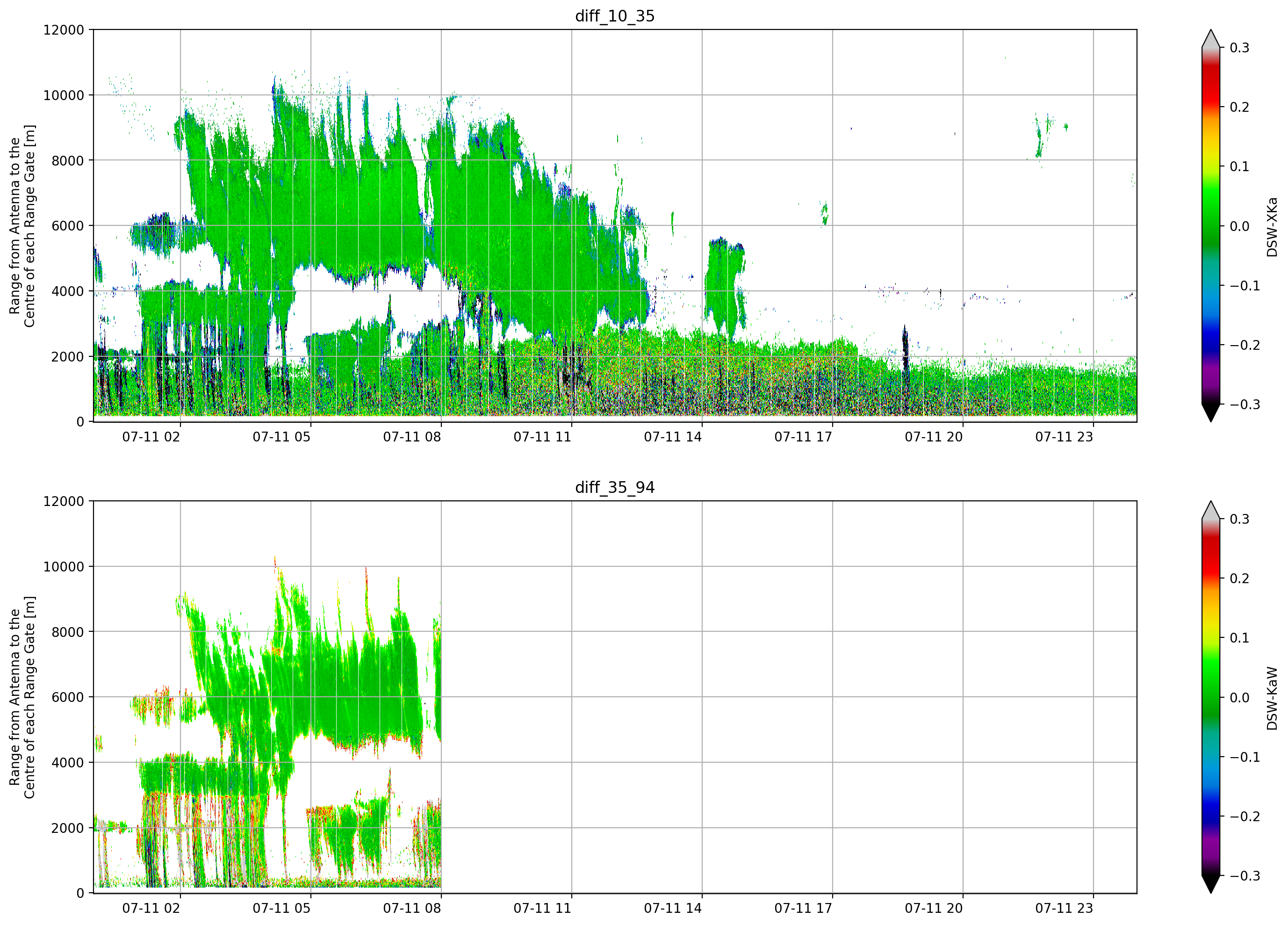Screen dimensions: 1288x925
Task: Click '07-11 08' x-tick under diff_10_35 plot
Action: coord(412,437)
